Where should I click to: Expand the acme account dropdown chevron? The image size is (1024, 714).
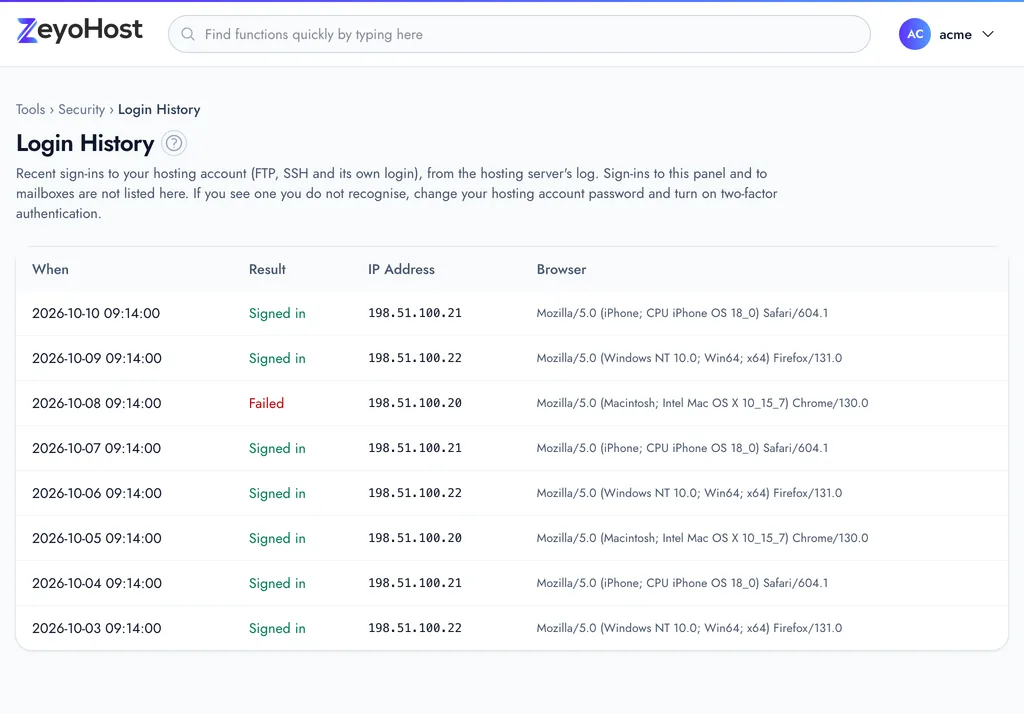tap(988, 34)
